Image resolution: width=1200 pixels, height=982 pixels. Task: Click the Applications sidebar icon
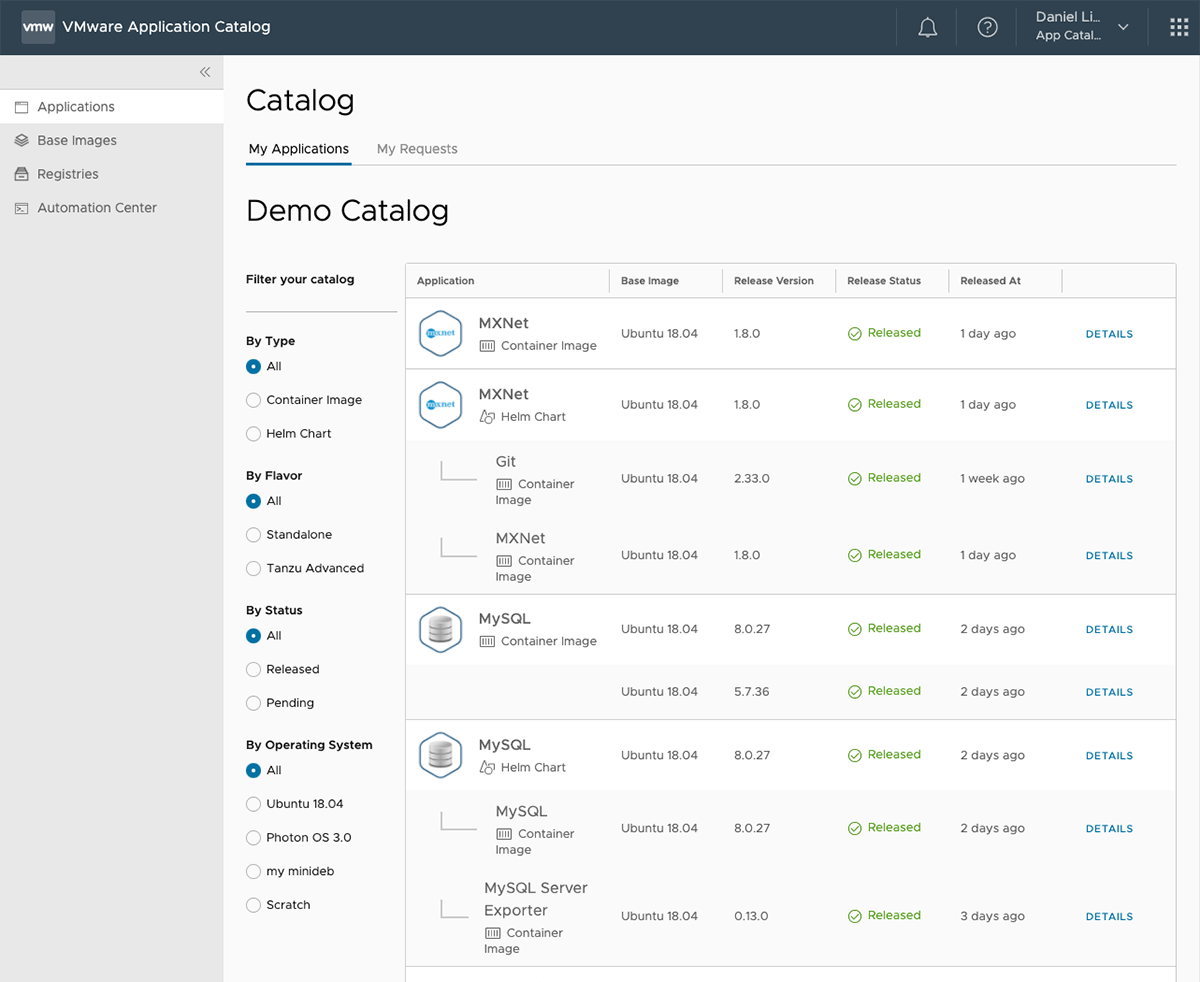[21, 107]
